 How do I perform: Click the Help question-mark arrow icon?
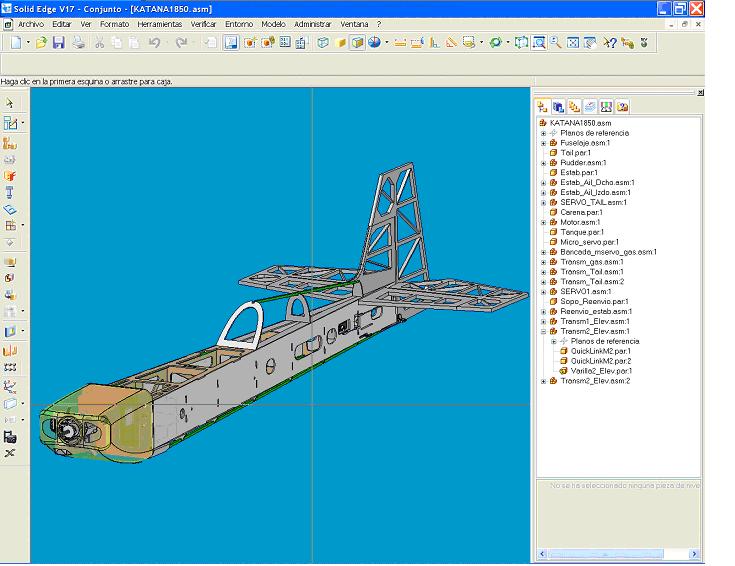pos(610,43)
